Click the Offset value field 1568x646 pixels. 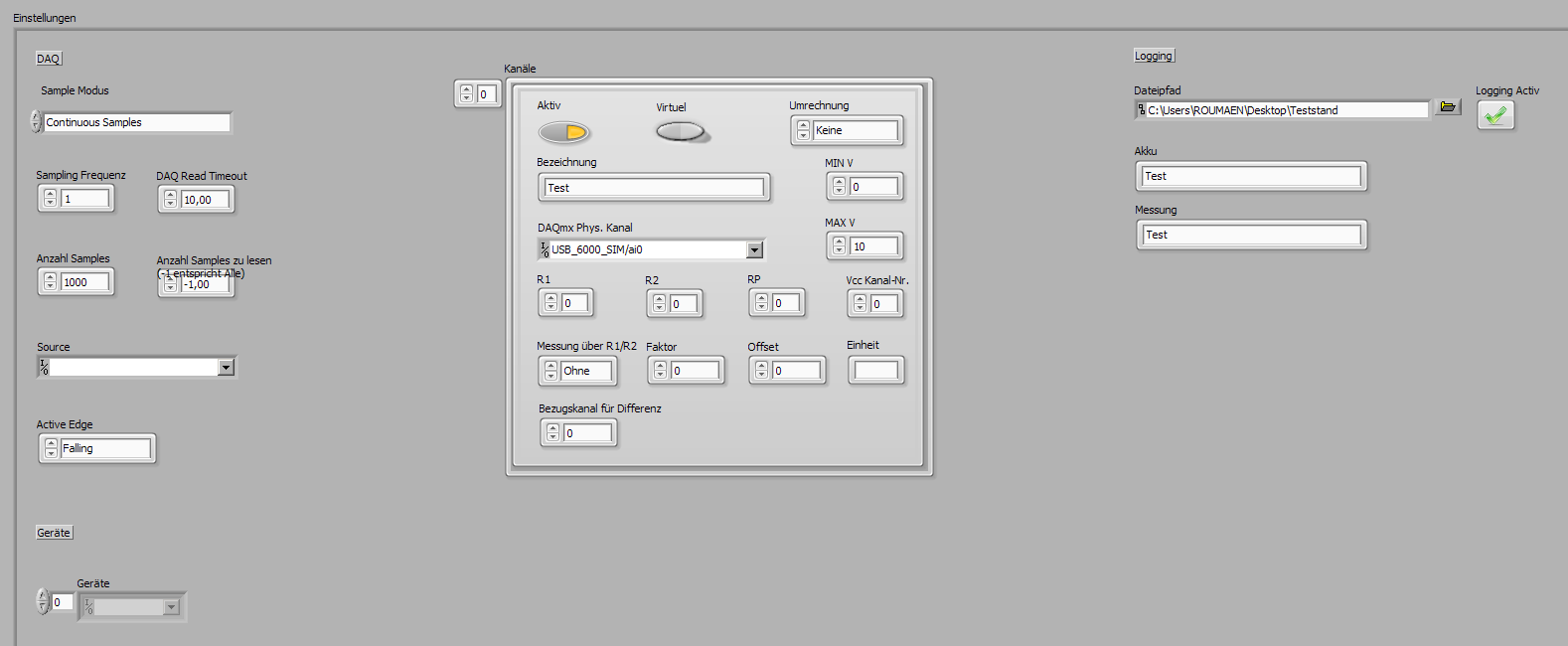tap(797, 371)
